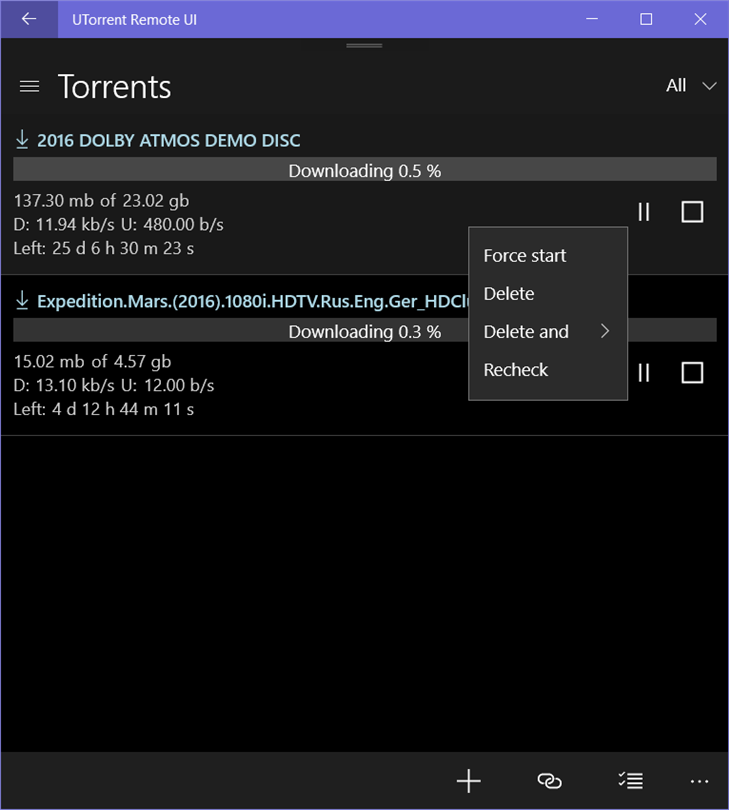The image size is (729, 810).
Task: Click the text 15.02 mb of 4.57 gb
Action: (92, 361)
